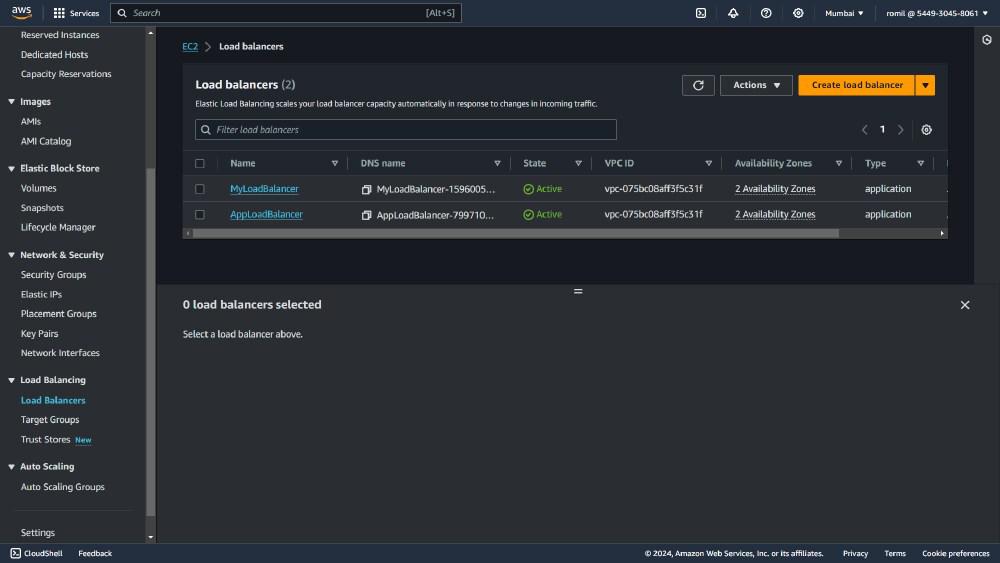Viewport: 1000px width, 563px height.
Task: Open the info clock icon at right edge
Action: tap(987, 40)
